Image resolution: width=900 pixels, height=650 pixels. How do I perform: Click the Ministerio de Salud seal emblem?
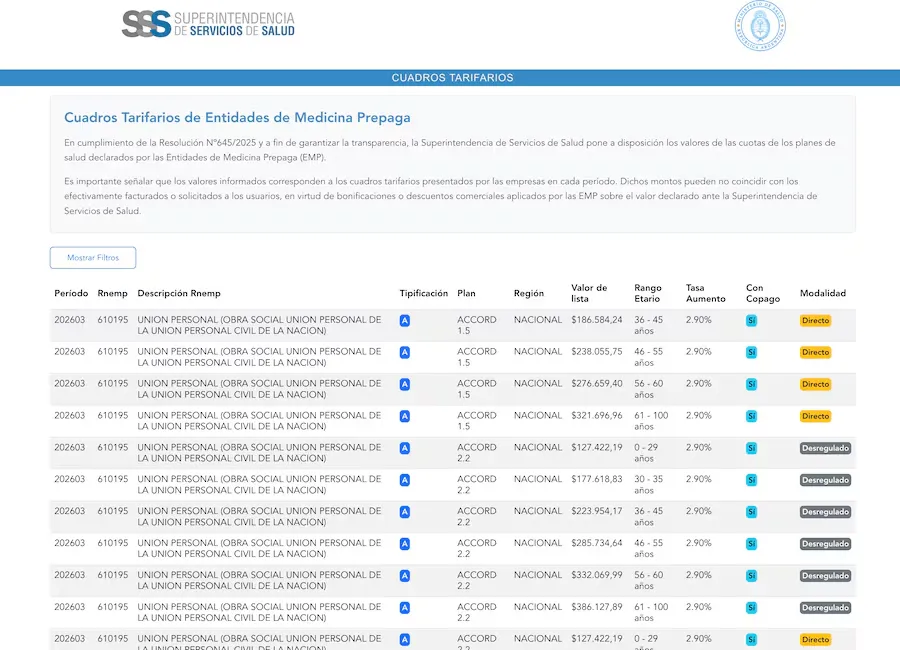(x=761, y=26)
